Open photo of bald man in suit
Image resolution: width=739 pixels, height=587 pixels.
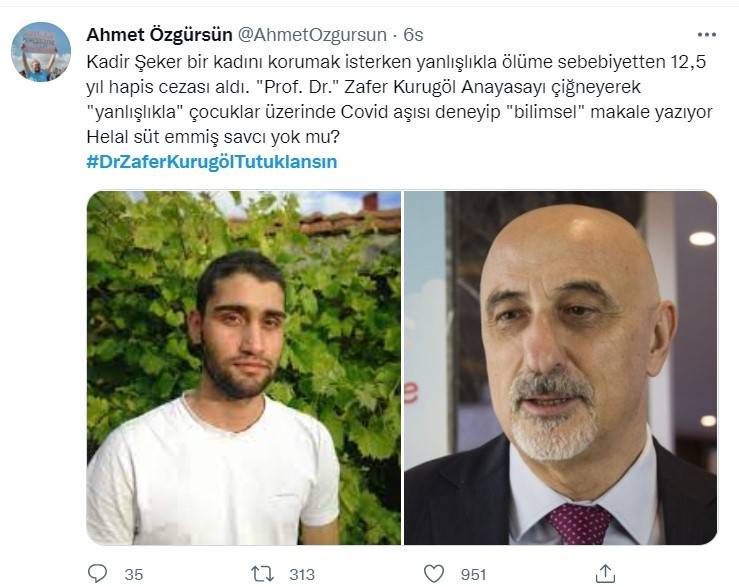click(x=560, y=368)
